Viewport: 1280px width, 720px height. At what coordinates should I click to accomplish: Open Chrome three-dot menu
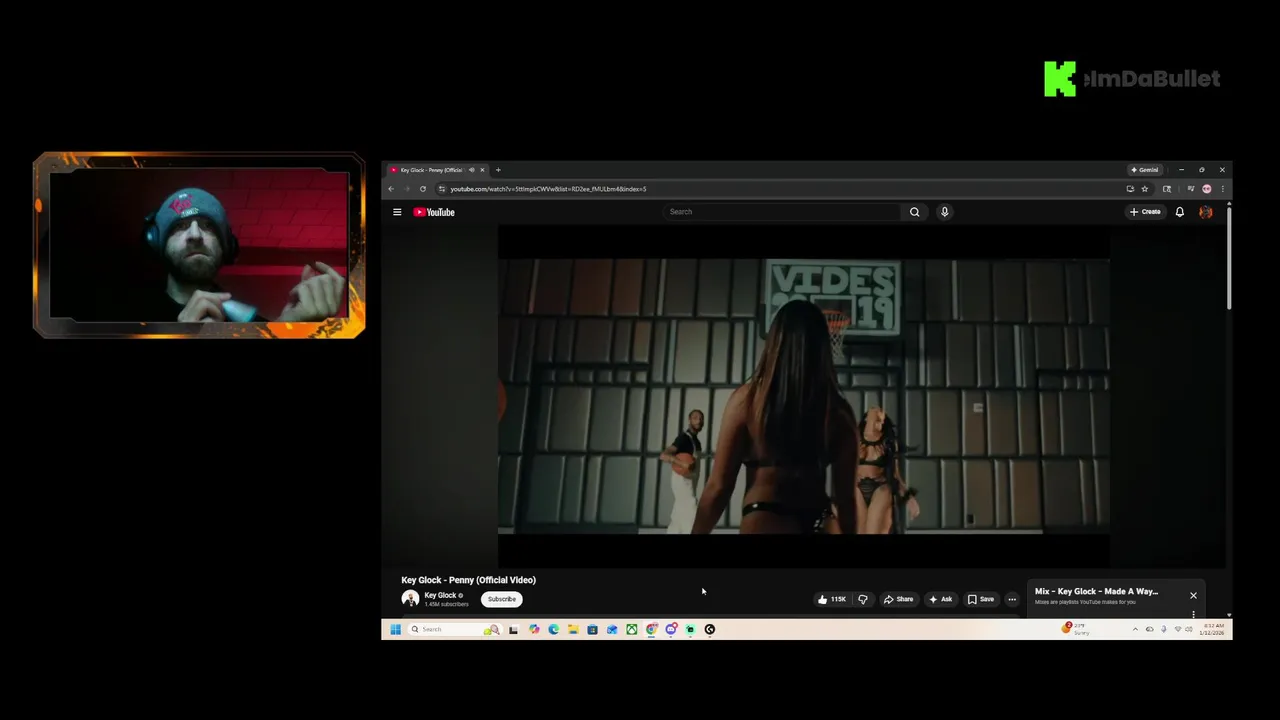[1222, 189]
